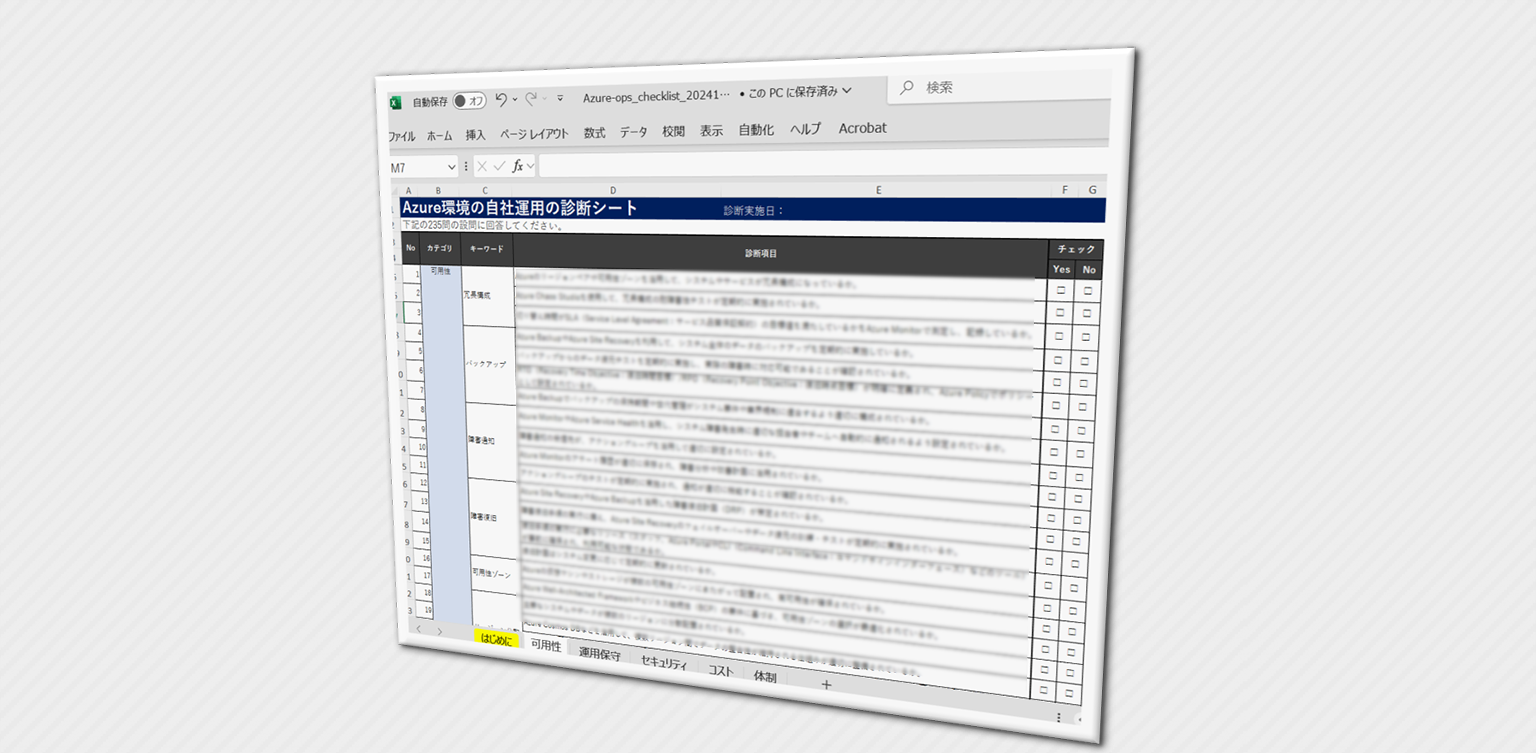Viewport: 1536px width, 753px height.
Task: Click the 下記の235問の設問に回答してください text
Action: 483,226
